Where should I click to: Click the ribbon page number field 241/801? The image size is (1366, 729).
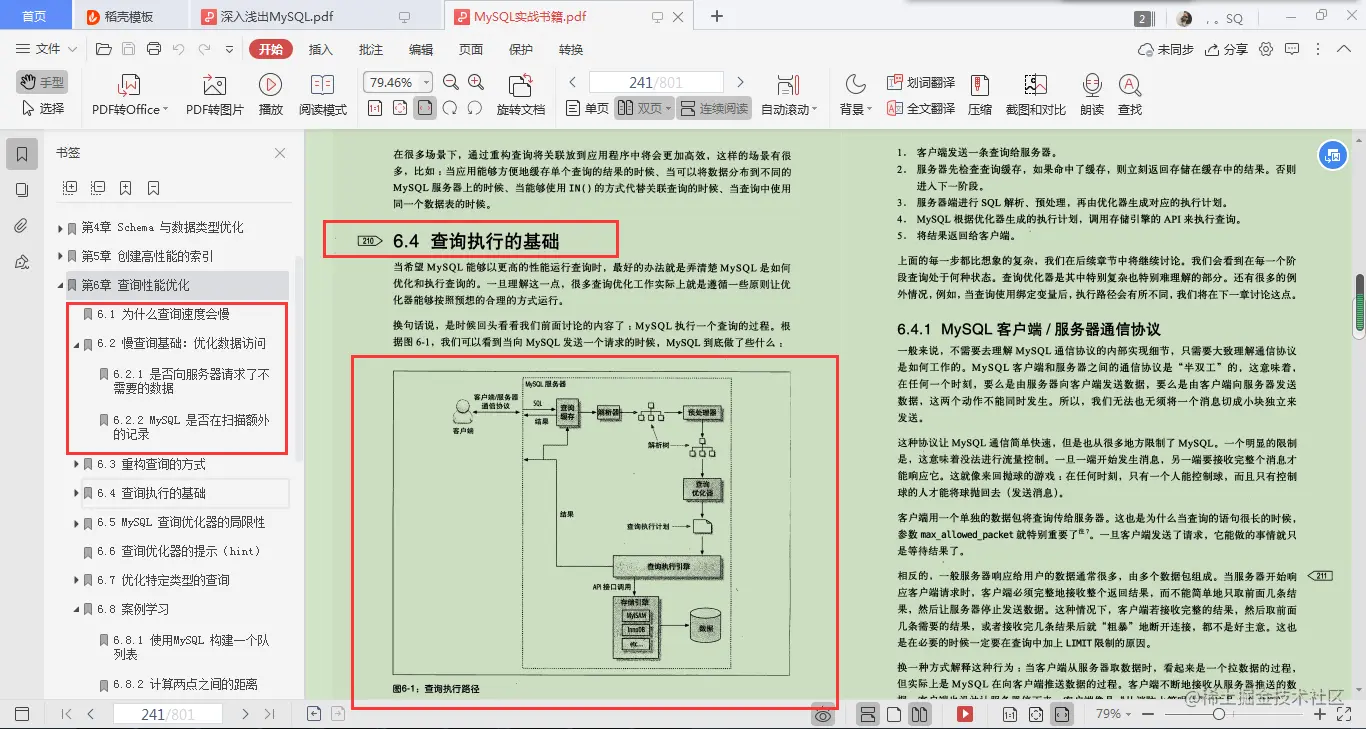(x=656, y=82)
